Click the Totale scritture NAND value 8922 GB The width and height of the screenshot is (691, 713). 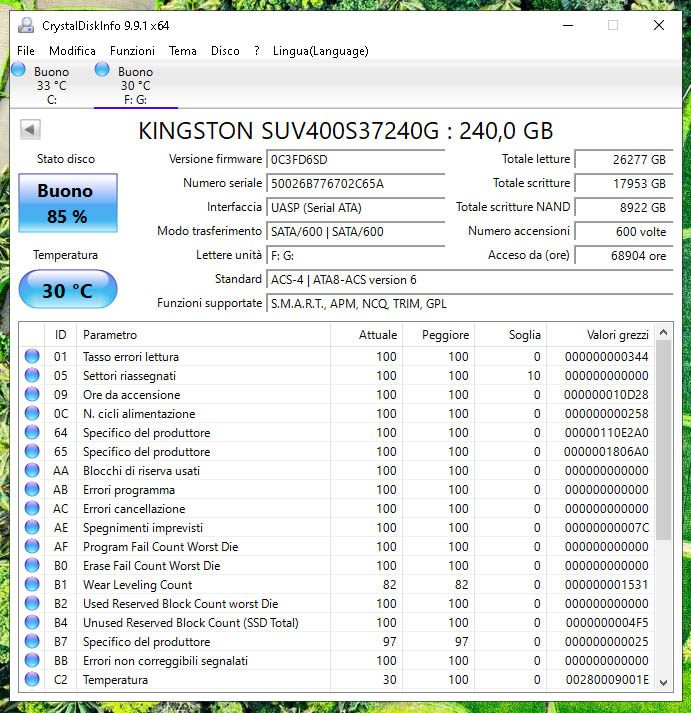coord(624,208)
